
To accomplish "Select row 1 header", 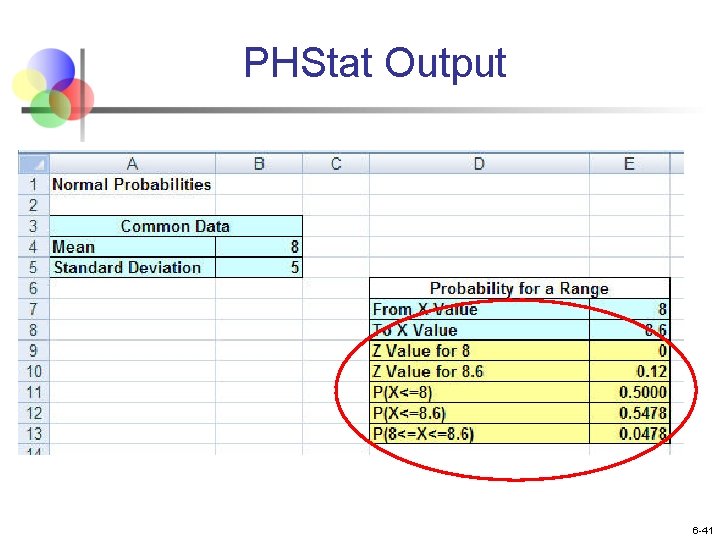I will (x=34, y=185).
